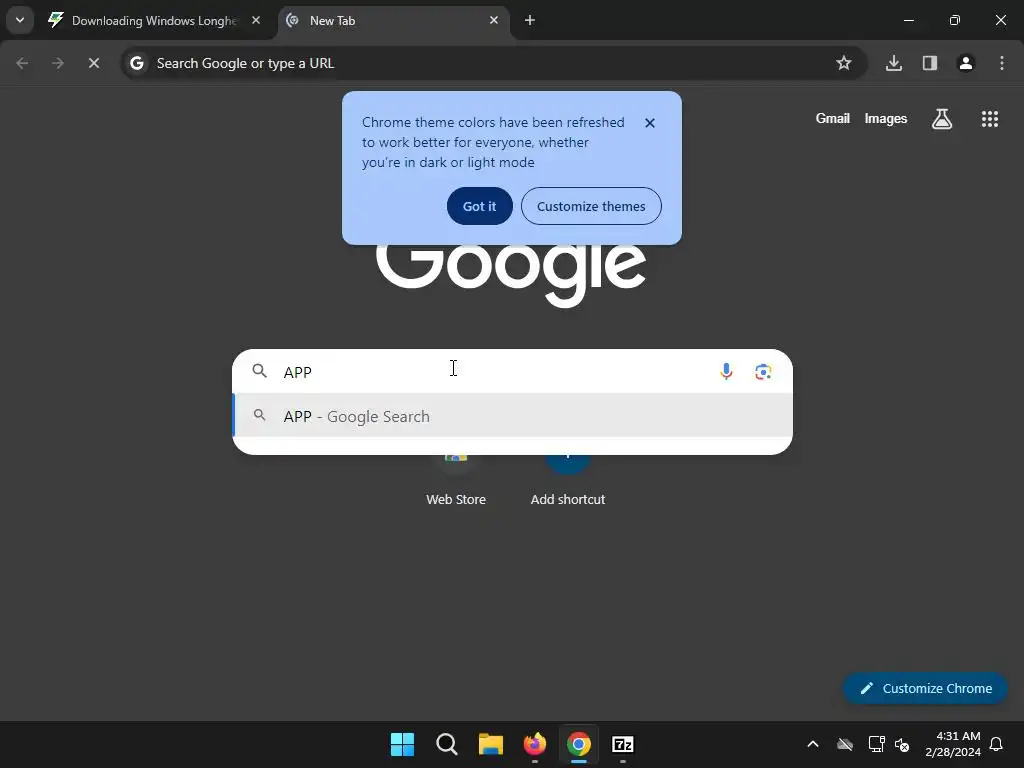
Task: Click the Got it button
Action: (x=479, y=206)
